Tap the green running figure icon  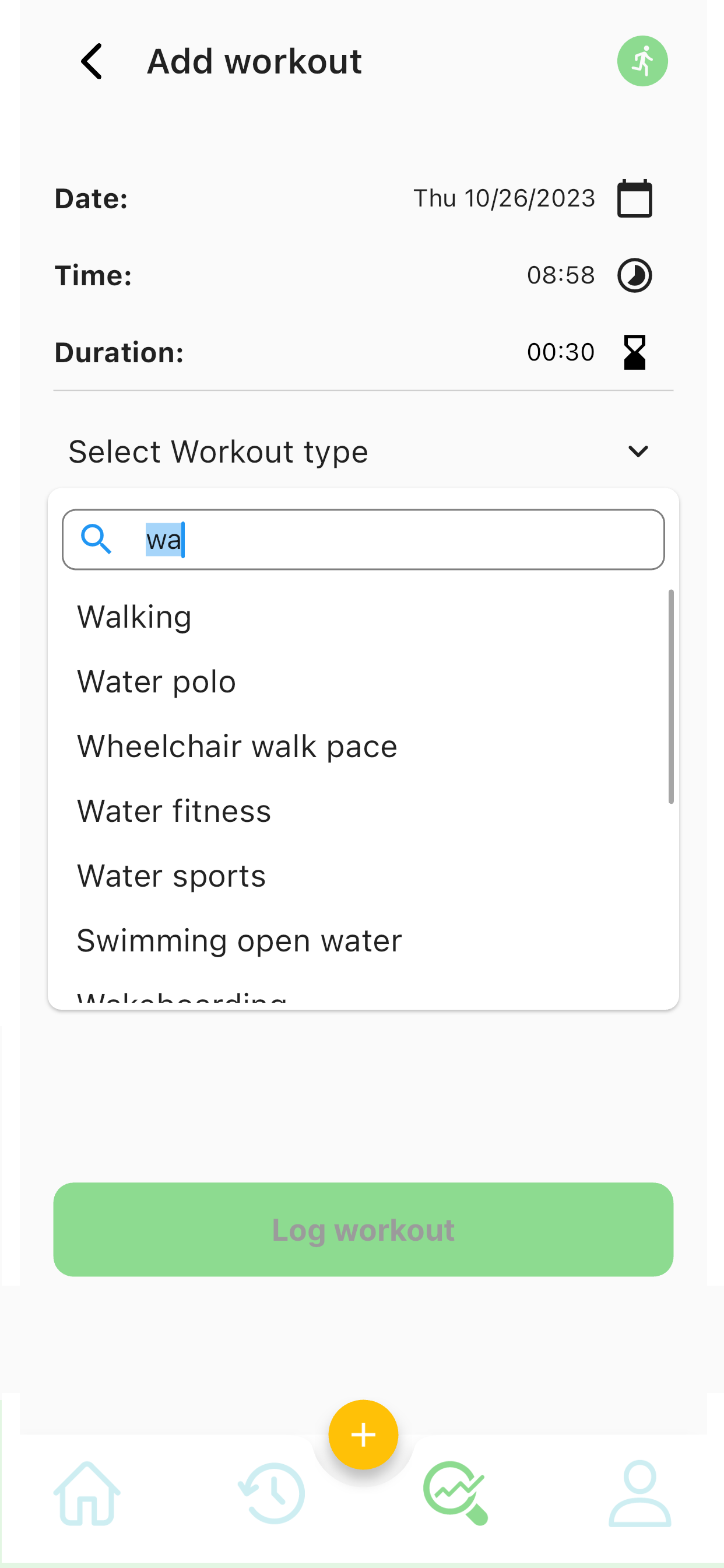pos(642,61)
